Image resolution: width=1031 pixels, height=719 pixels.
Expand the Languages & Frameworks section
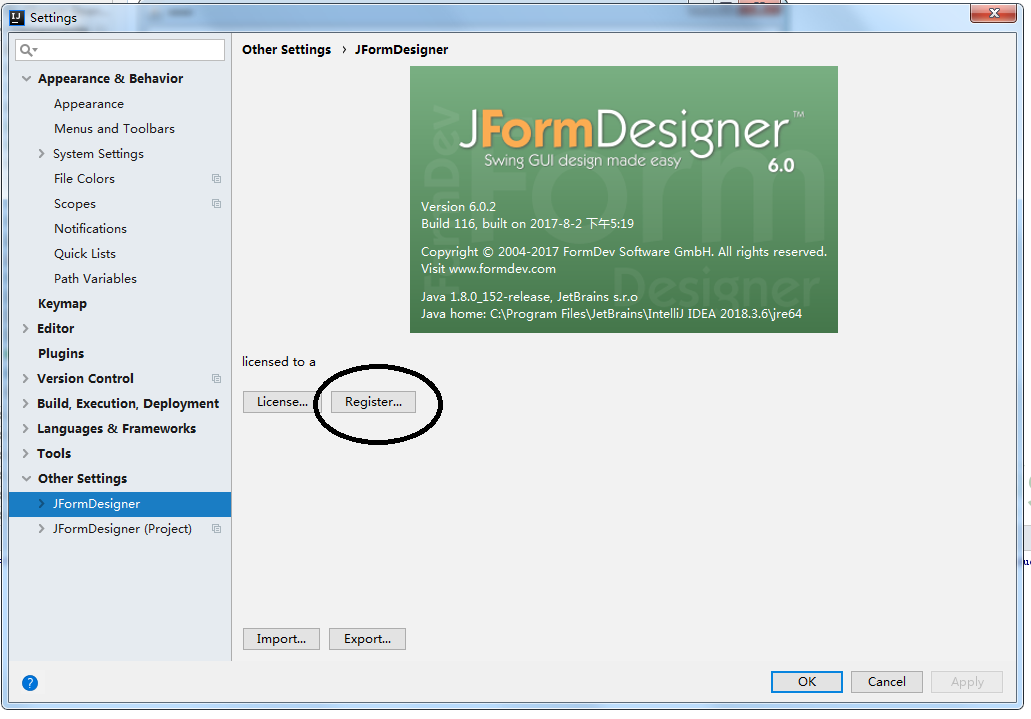click(x=26, y=428)
